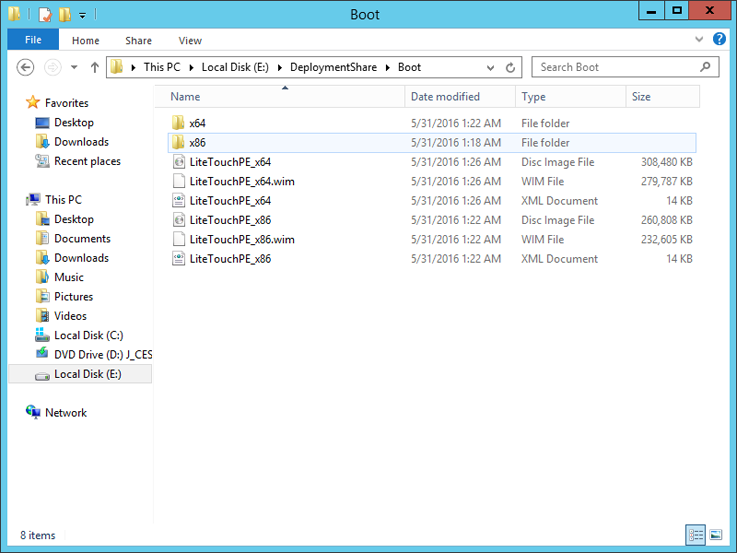This screenshot has height=553, width=737.
Task: Expand the ribbon with the chevron
Action: pyautogui.click(x=699, y=40)
